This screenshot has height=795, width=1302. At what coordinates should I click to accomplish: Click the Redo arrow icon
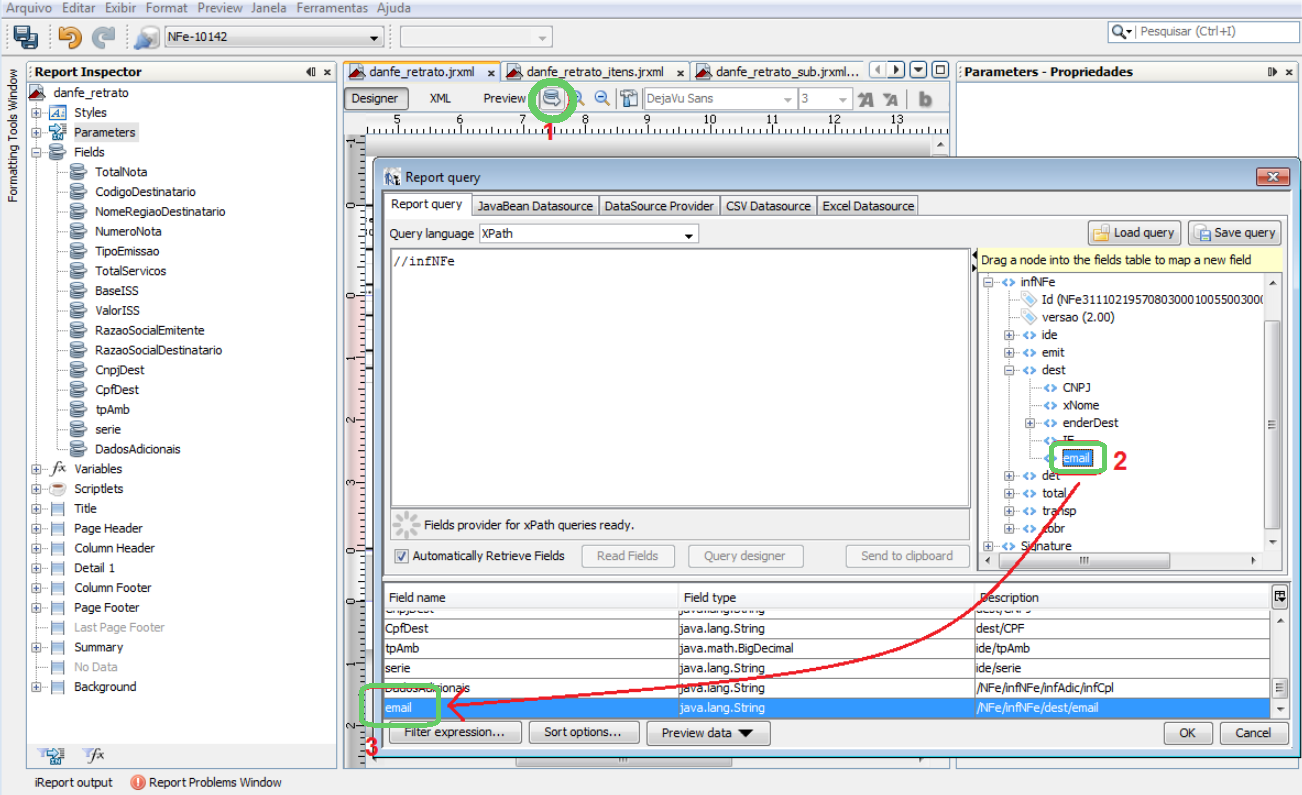click(x=103, y=38)
